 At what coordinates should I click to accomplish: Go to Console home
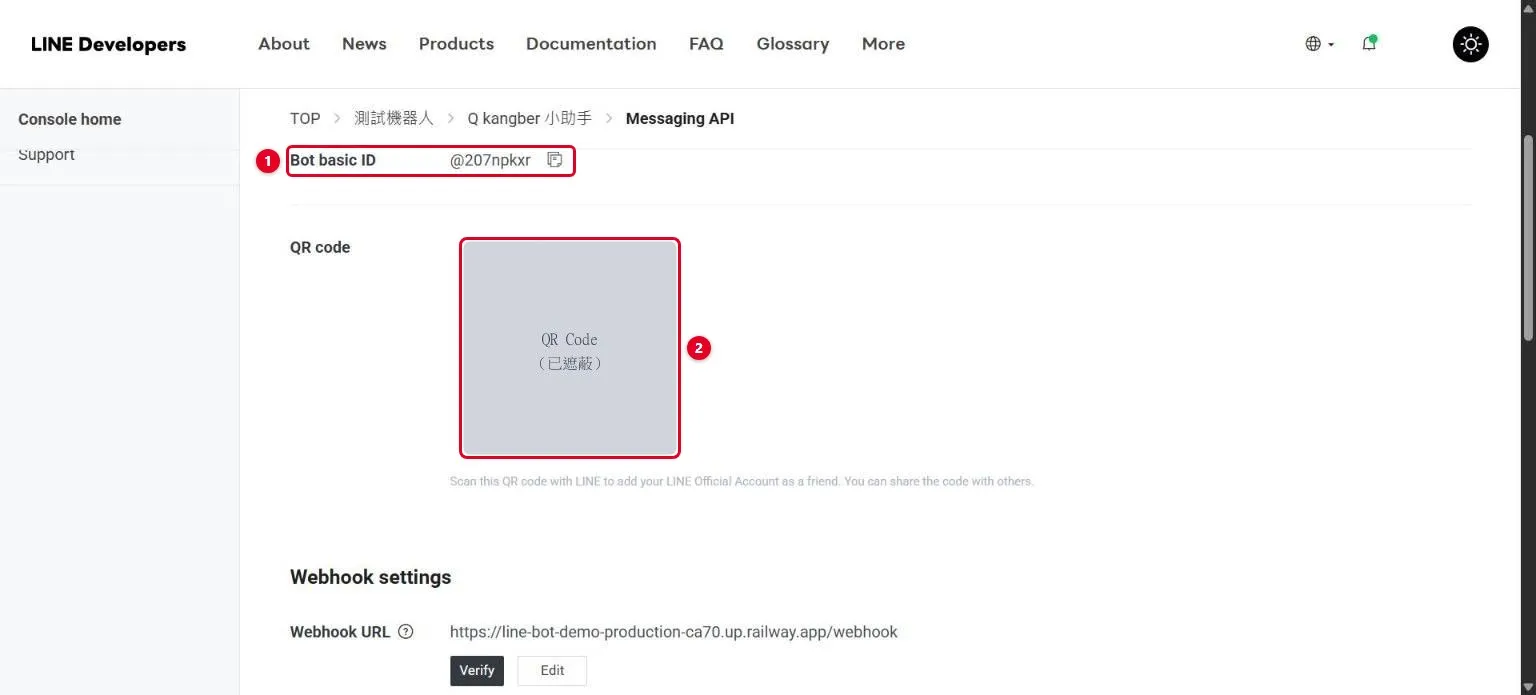[x=70, y=119]
